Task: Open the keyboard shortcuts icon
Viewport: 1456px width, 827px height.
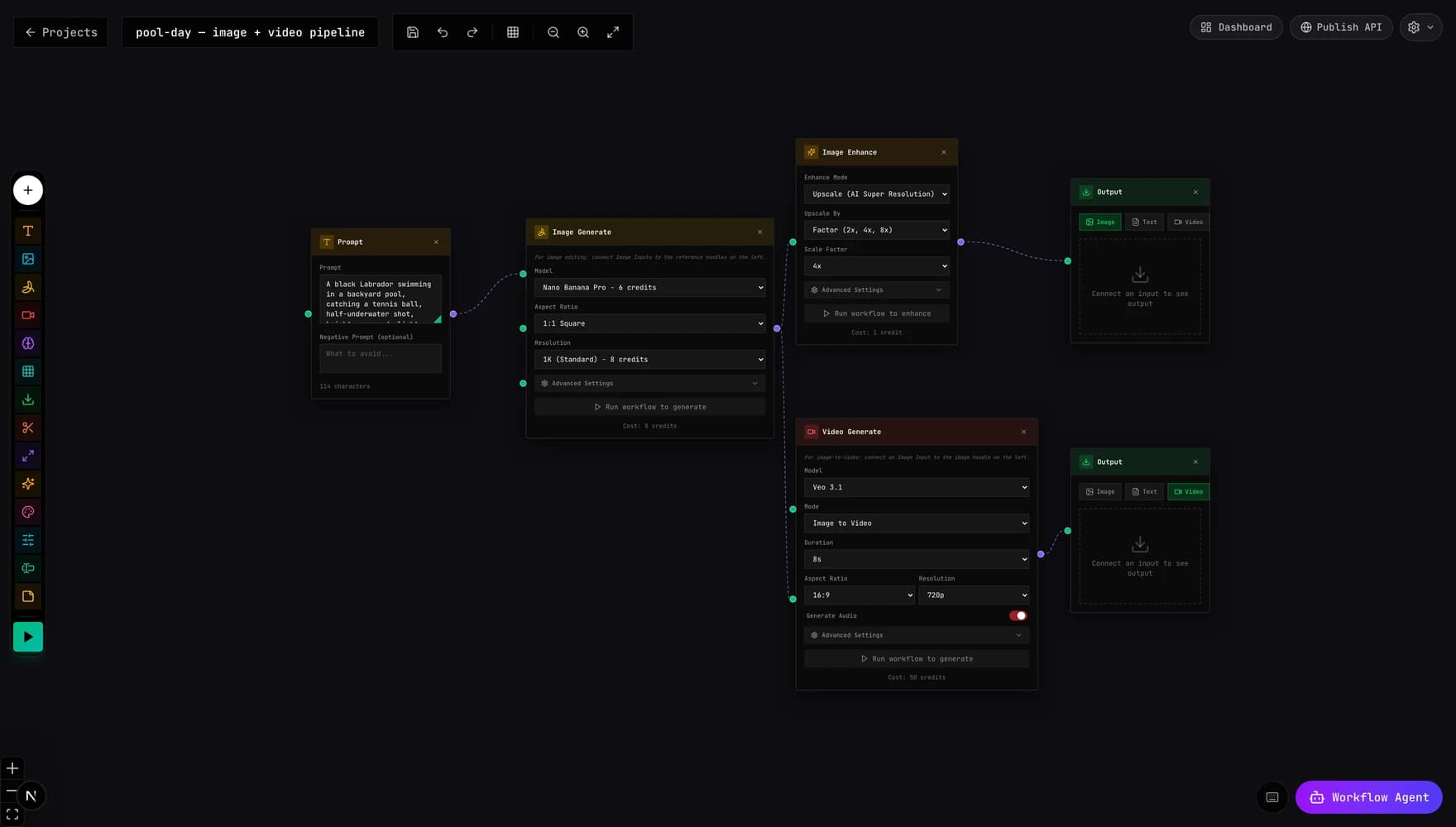Action: (1272, 797)
